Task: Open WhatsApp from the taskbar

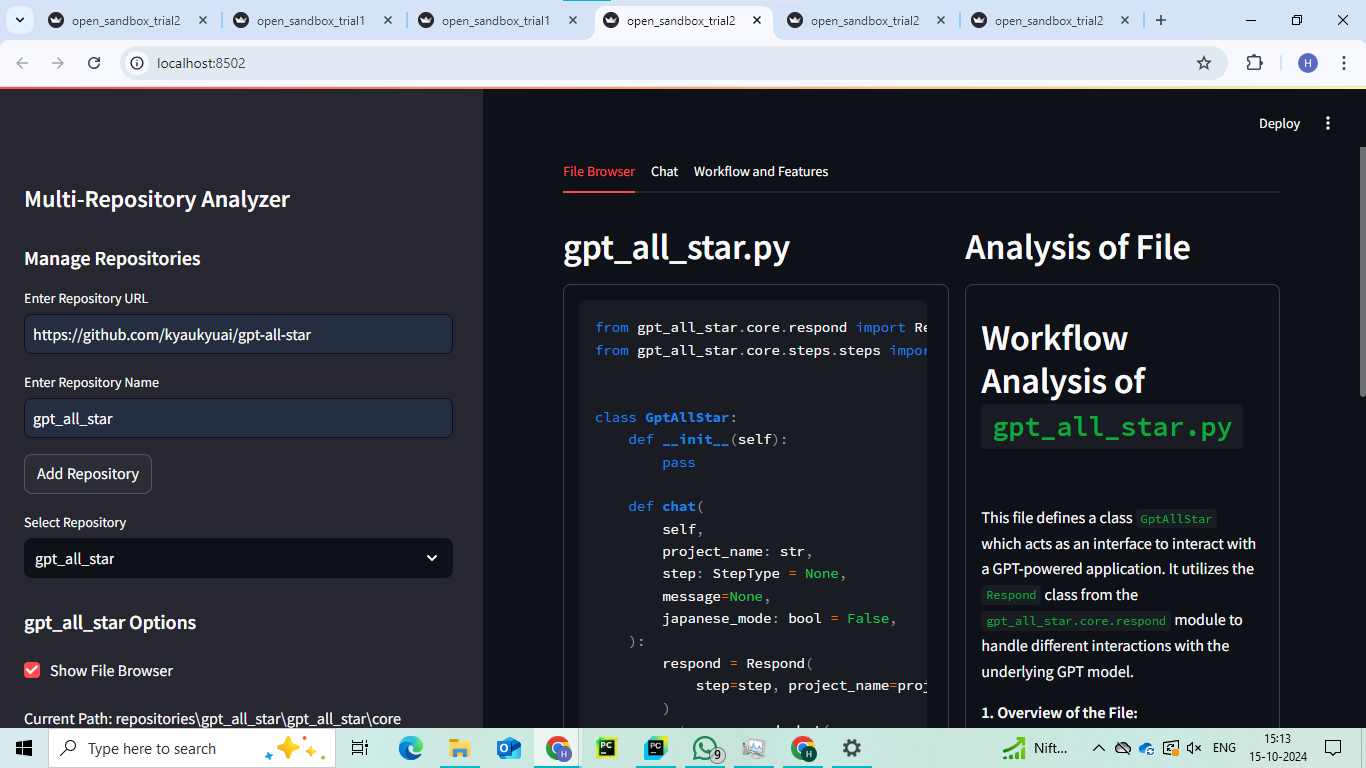Action: (x=706, y=748)
